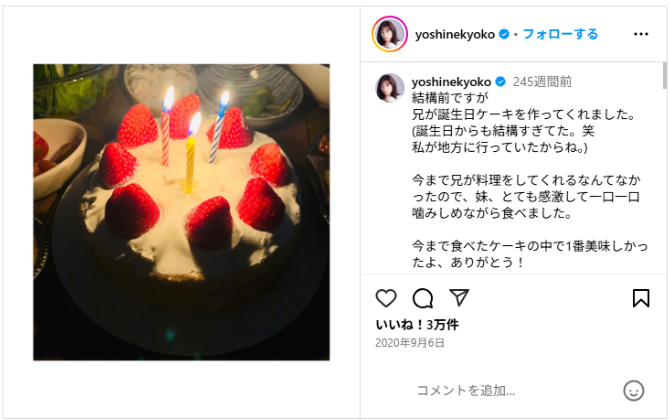Open the emoji picker smiley icon
The width and height of the screenshot is (670, 420).
coord(633,391)
